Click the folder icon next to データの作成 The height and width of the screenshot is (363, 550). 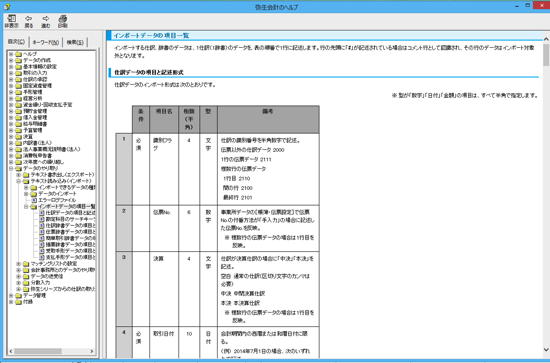tap(19, 60)
